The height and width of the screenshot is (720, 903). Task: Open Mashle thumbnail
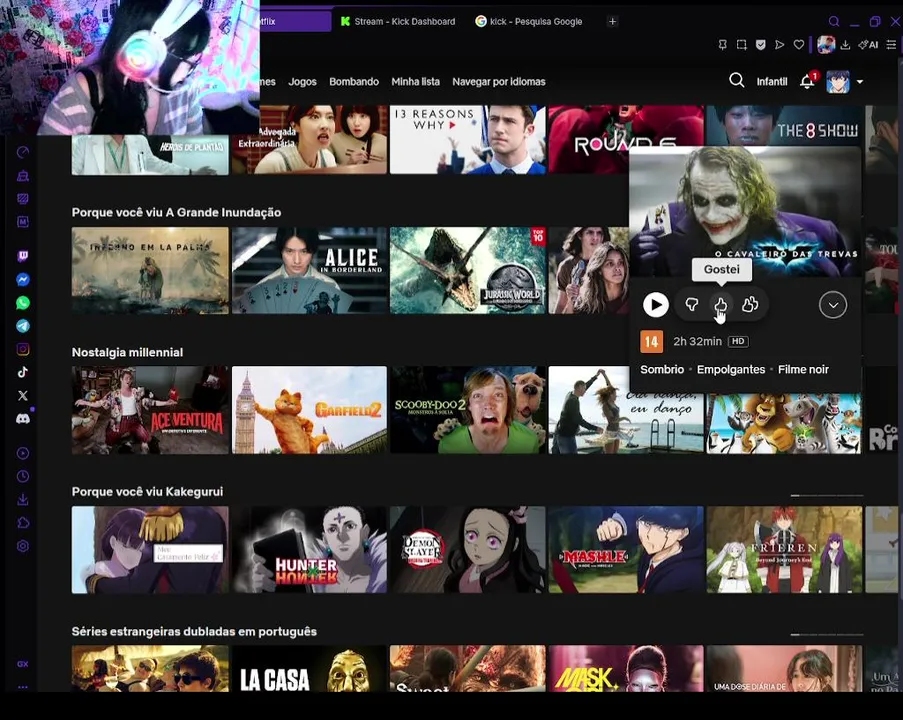pyautogui.click(x=626, y=550)
